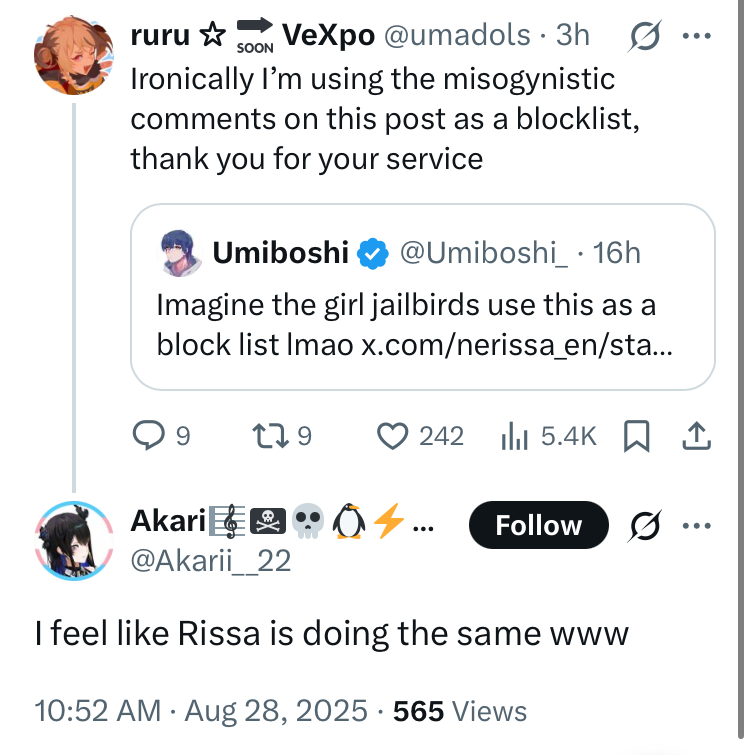Open the @umadols profile handle
Viewport: 750px width, 755px height.
pyautogui.click(x=457, y=35)
